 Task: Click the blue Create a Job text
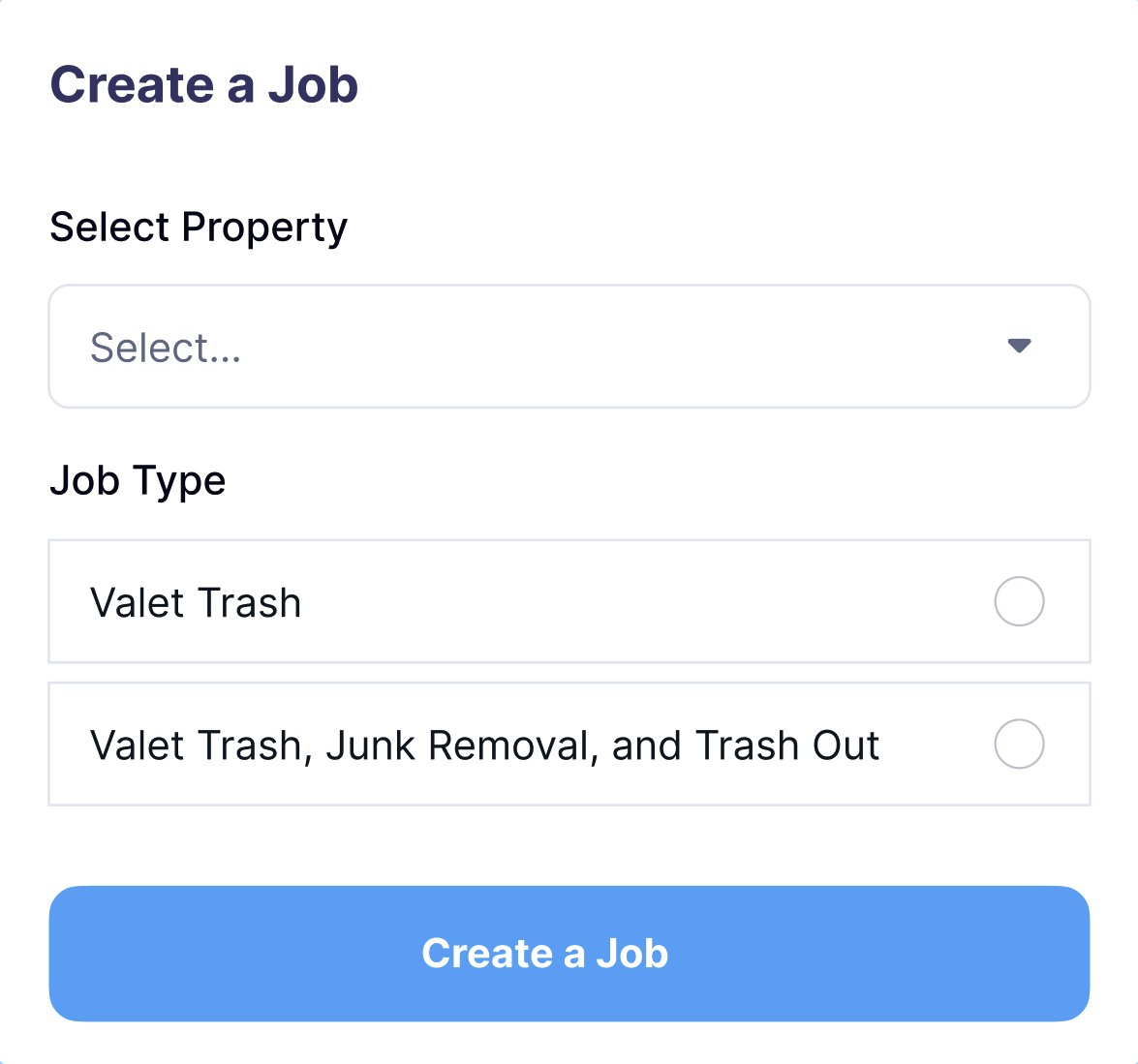tap(544, 954)
